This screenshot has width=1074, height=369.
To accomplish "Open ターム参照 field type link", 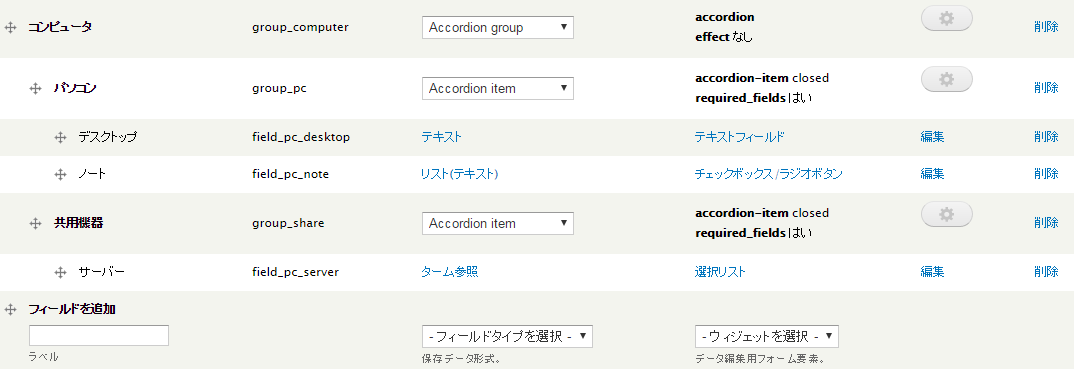I will (x=449, y=272).
